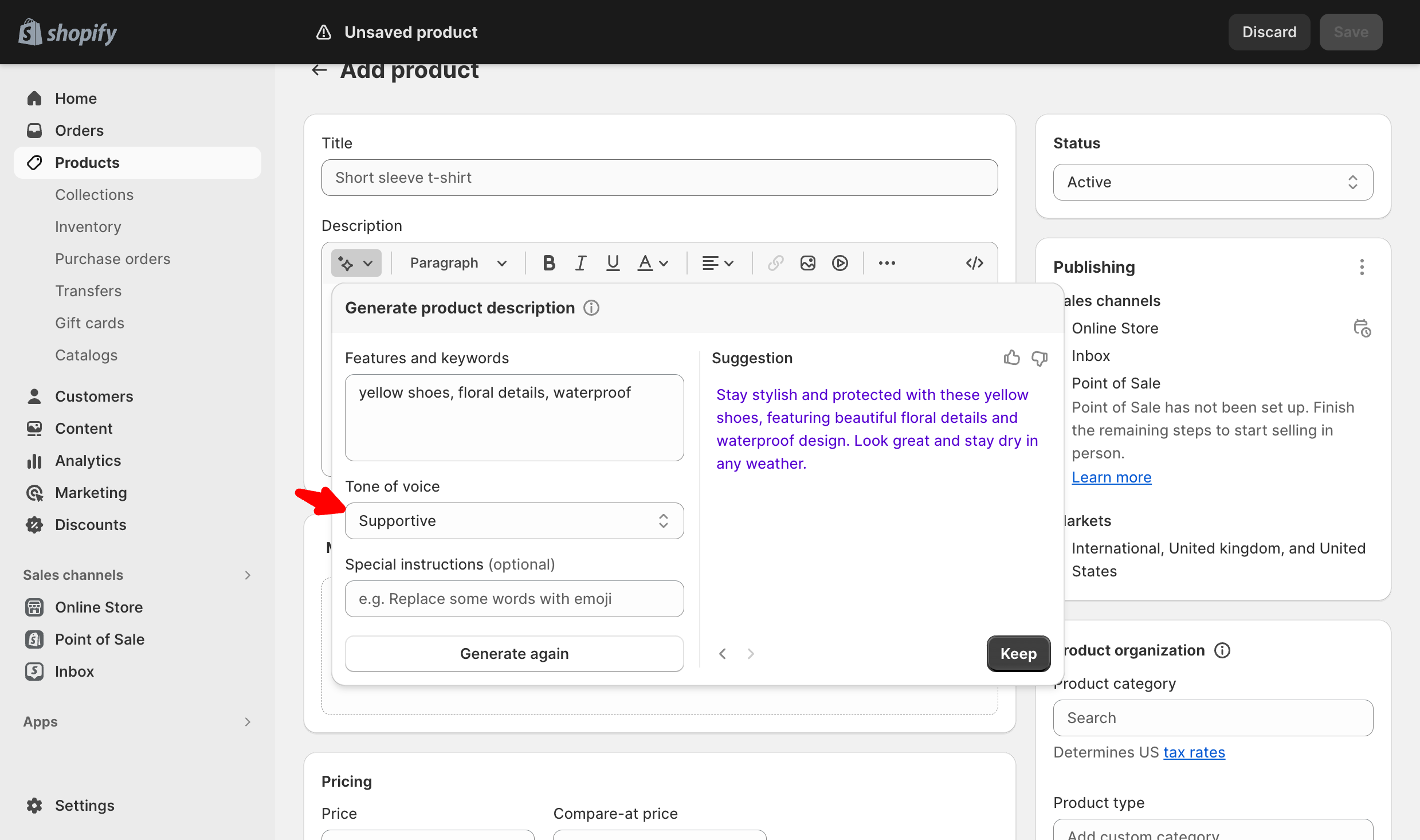This screenshot has width=1420, height=840.
Task: Open the Status dropdown menu
Action: [x=1213, y=182]
